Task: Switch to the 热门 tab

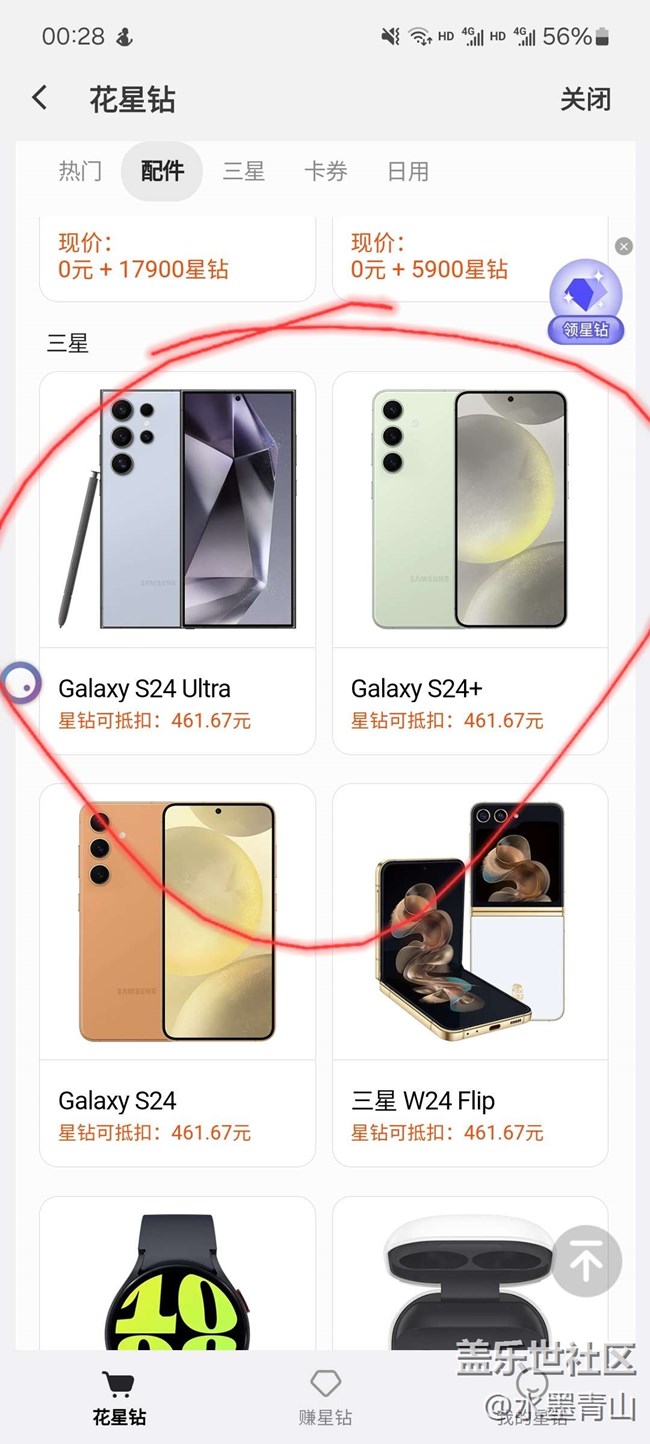Action: point(80,171)
